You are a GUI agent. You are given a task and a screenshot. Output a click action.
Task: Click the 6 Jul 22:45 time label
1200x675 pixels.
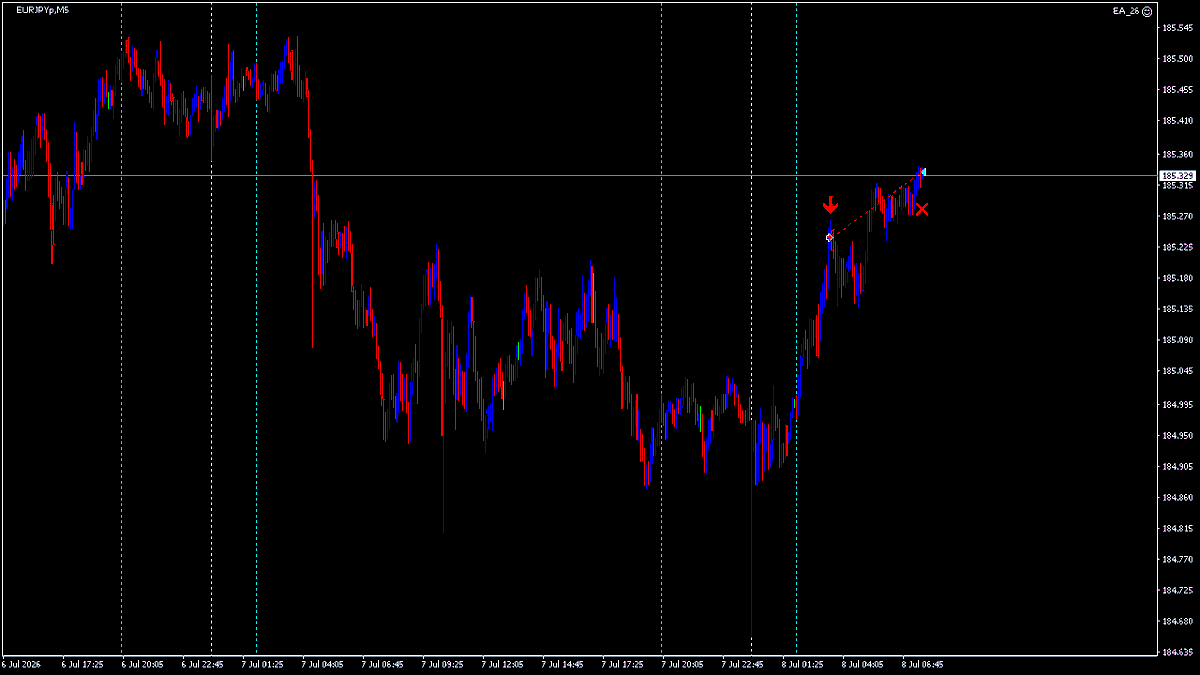point(201,663)
